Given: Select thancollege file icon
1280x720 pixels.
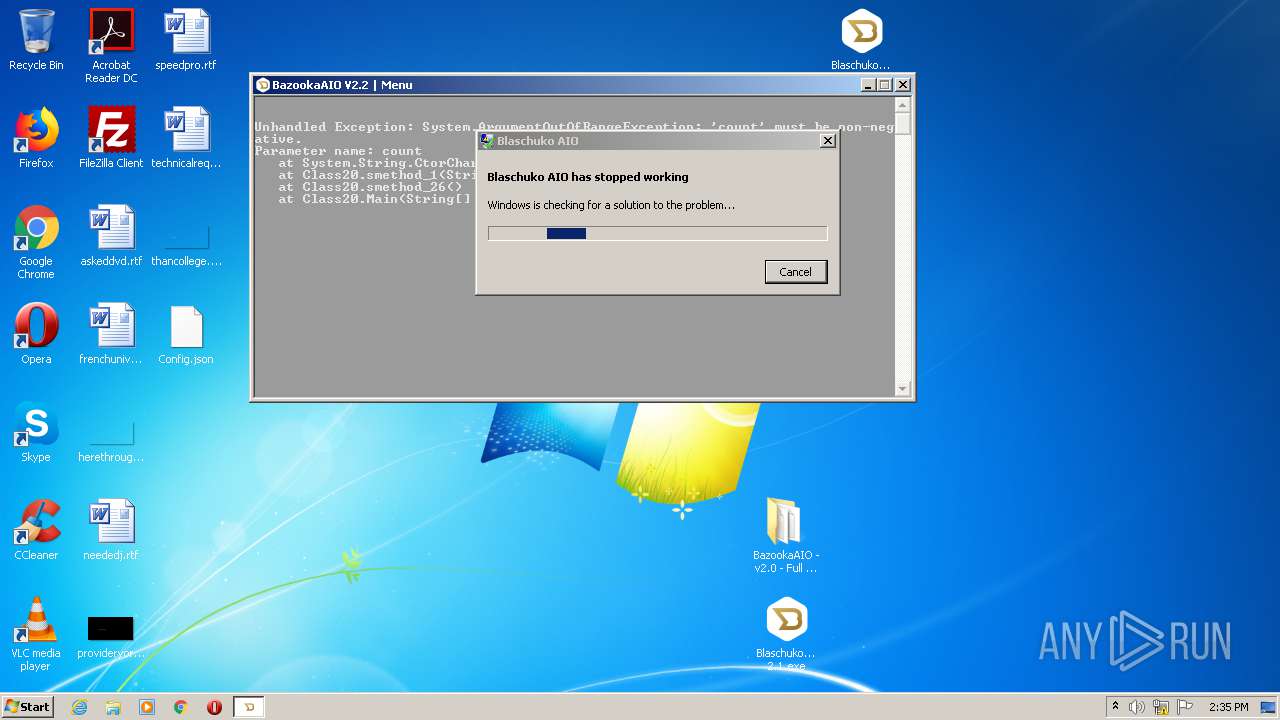Looking at the screenshot, I should click(186, 241).
